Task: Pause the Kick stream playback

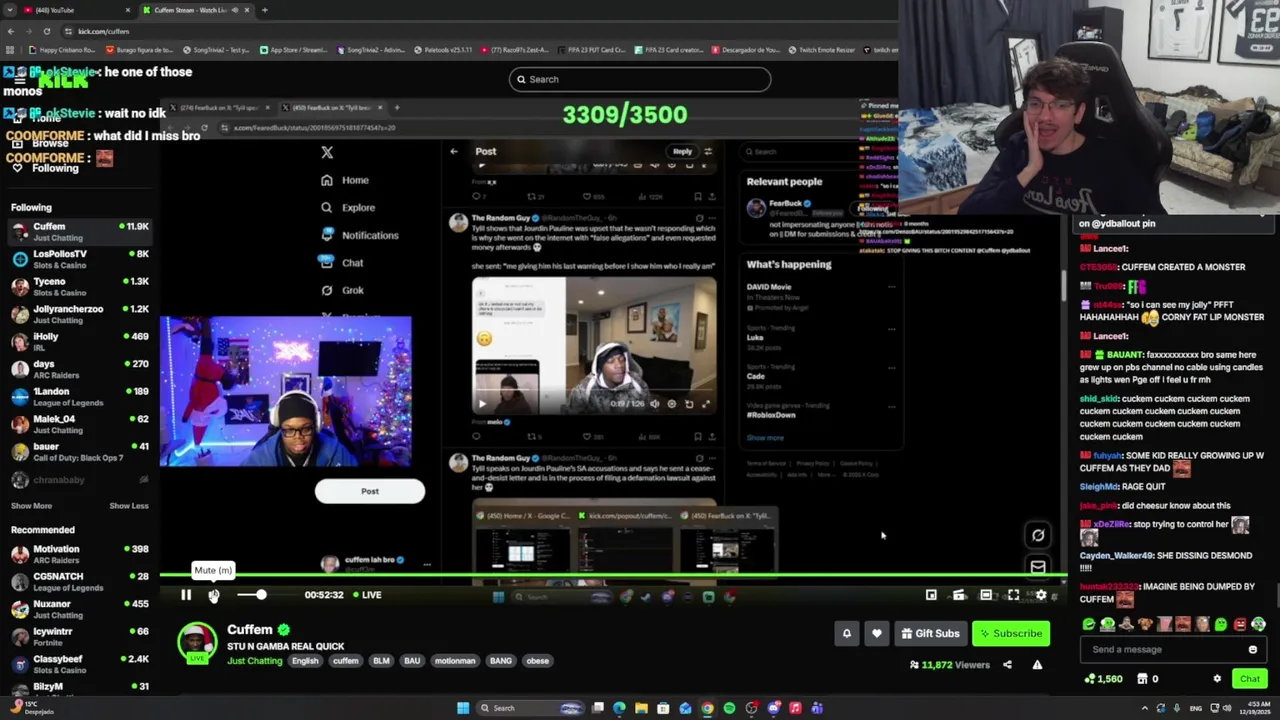Action: click(x=186, y=595)
